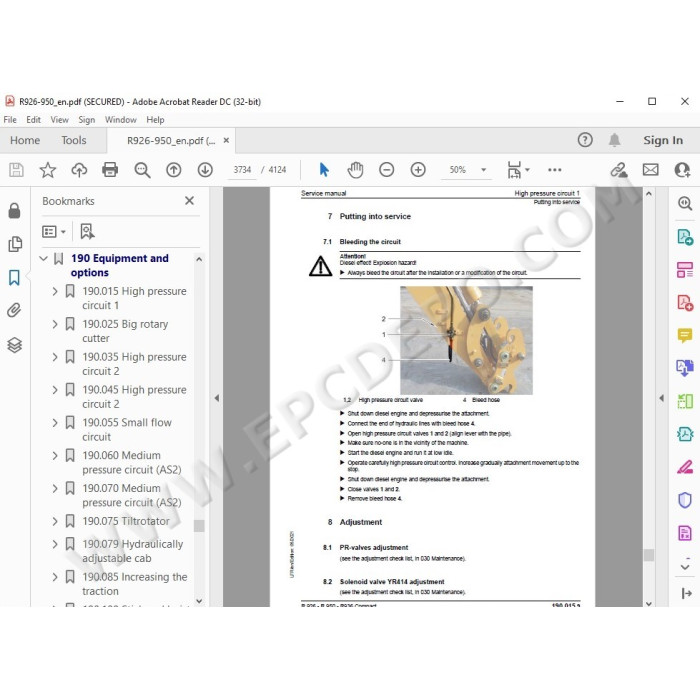Image resolution: width=700 pixels, height=700 pixels.
Task: Expand the 190.079 Hydraulically adjustable cab bookmark
Action: pyautogui.click(x=55, y=544)
